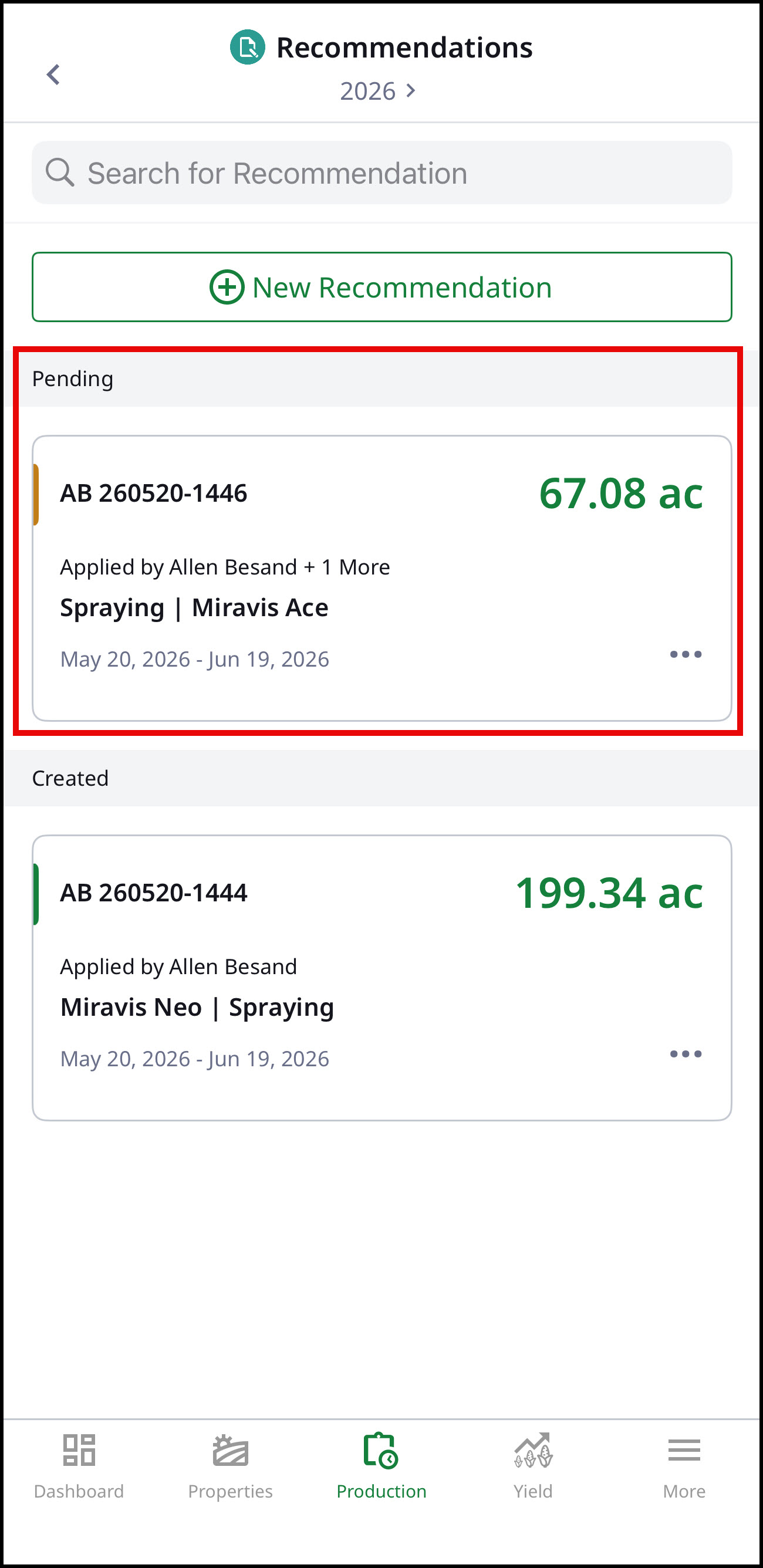The width and height of the screenshot is (763, 1568).
Task: Go back using the left chevron
Action: point(53,75)
